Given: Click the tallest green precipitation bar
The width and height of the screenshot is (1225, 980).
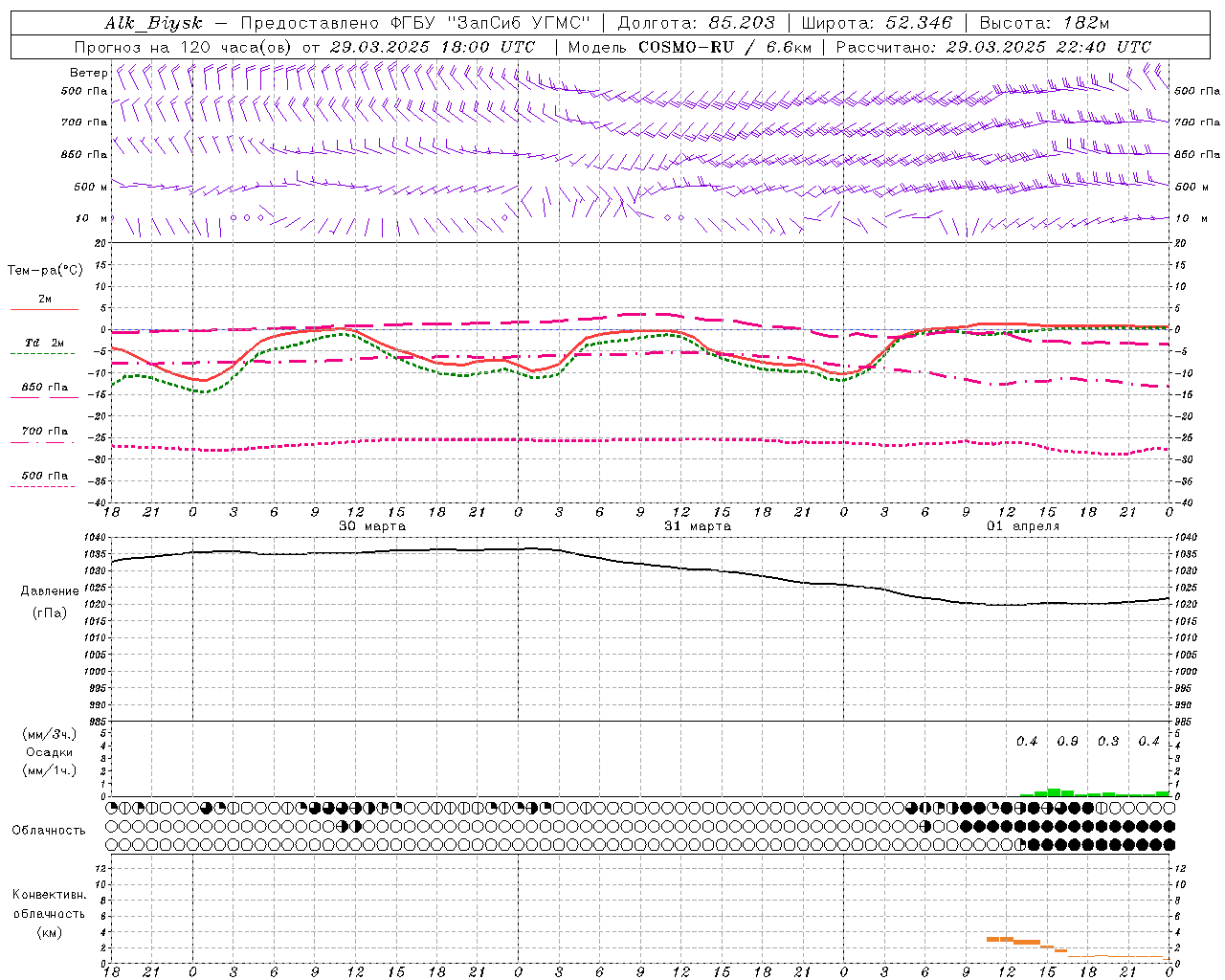Looking at the screenshot, I should 1054,791.
